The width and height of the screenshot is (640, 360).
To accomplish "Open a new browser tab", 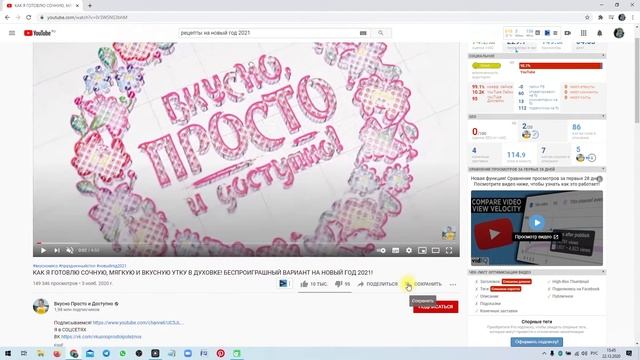I will 90,5.
